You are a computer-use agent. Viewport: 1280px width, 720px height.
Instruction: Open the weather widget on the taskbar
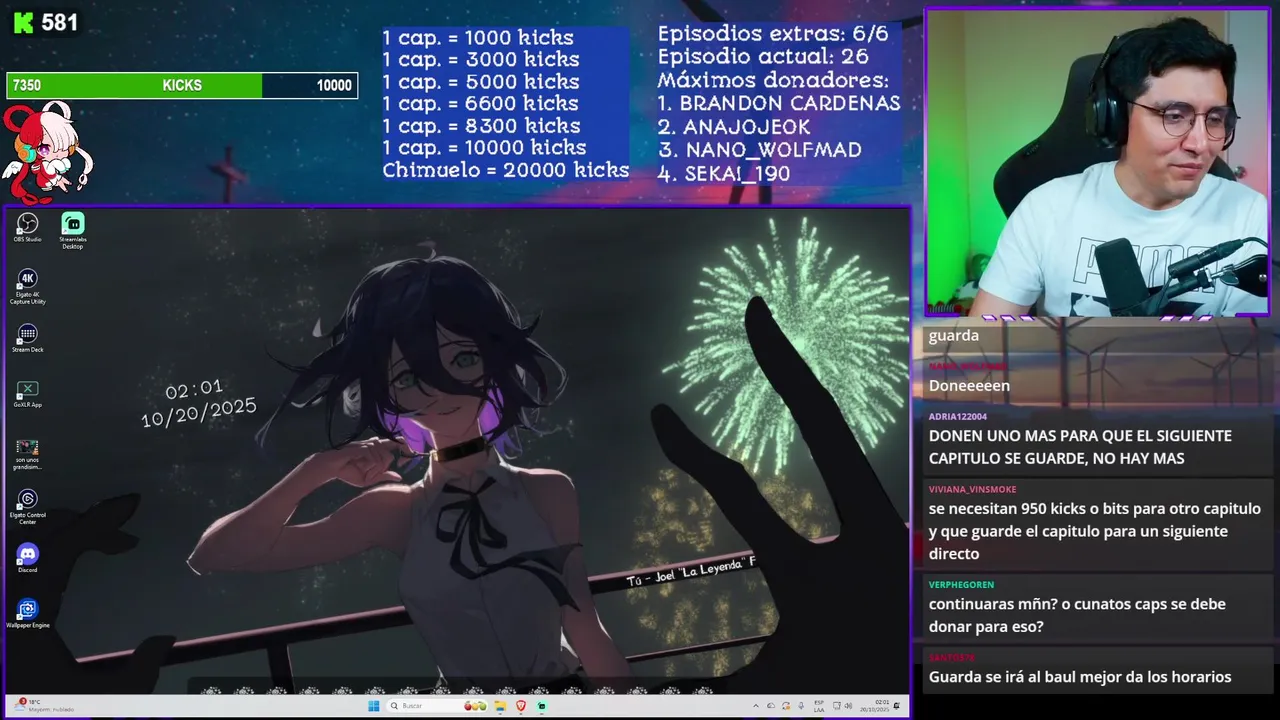(45, 705)
